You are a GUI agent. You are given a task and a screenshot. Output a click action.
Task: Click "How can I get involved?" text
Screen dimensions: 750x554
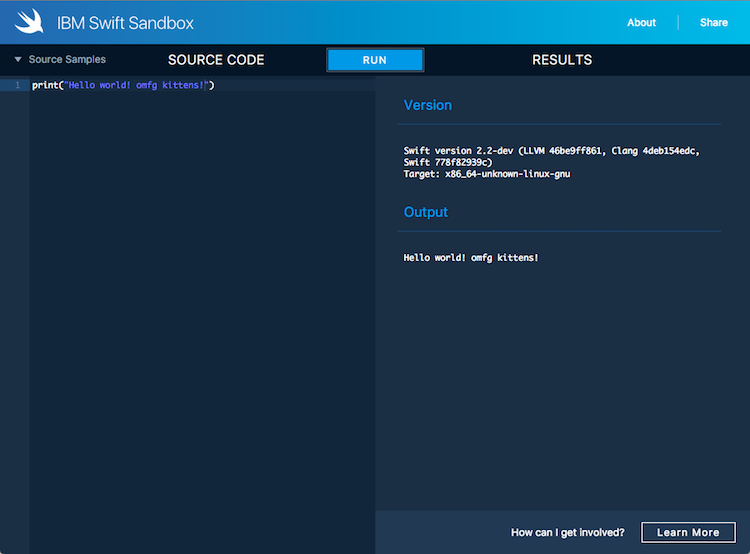pyautogui.click(x=567, y=532)
